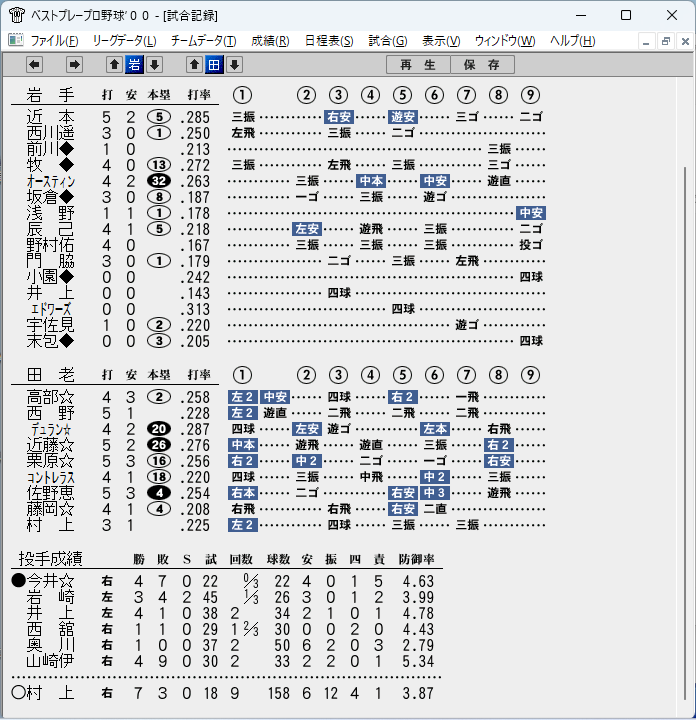696x720 pixels.
Task: Click the left arrow previous game button
Action: pyautogui.click(x=34, y=65)
